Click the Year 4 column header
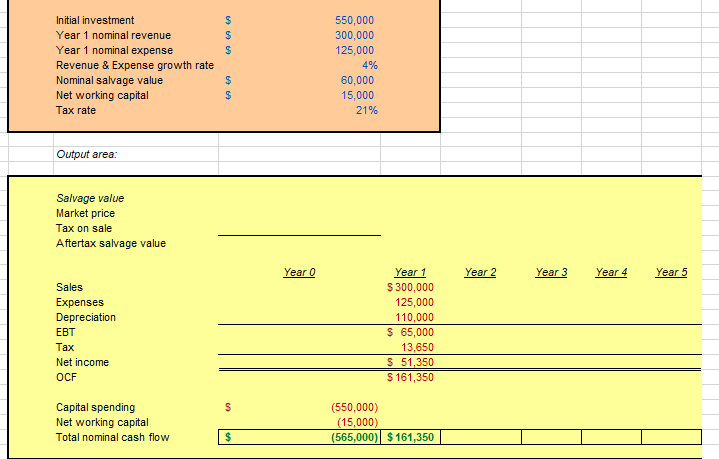 point(611,272)
